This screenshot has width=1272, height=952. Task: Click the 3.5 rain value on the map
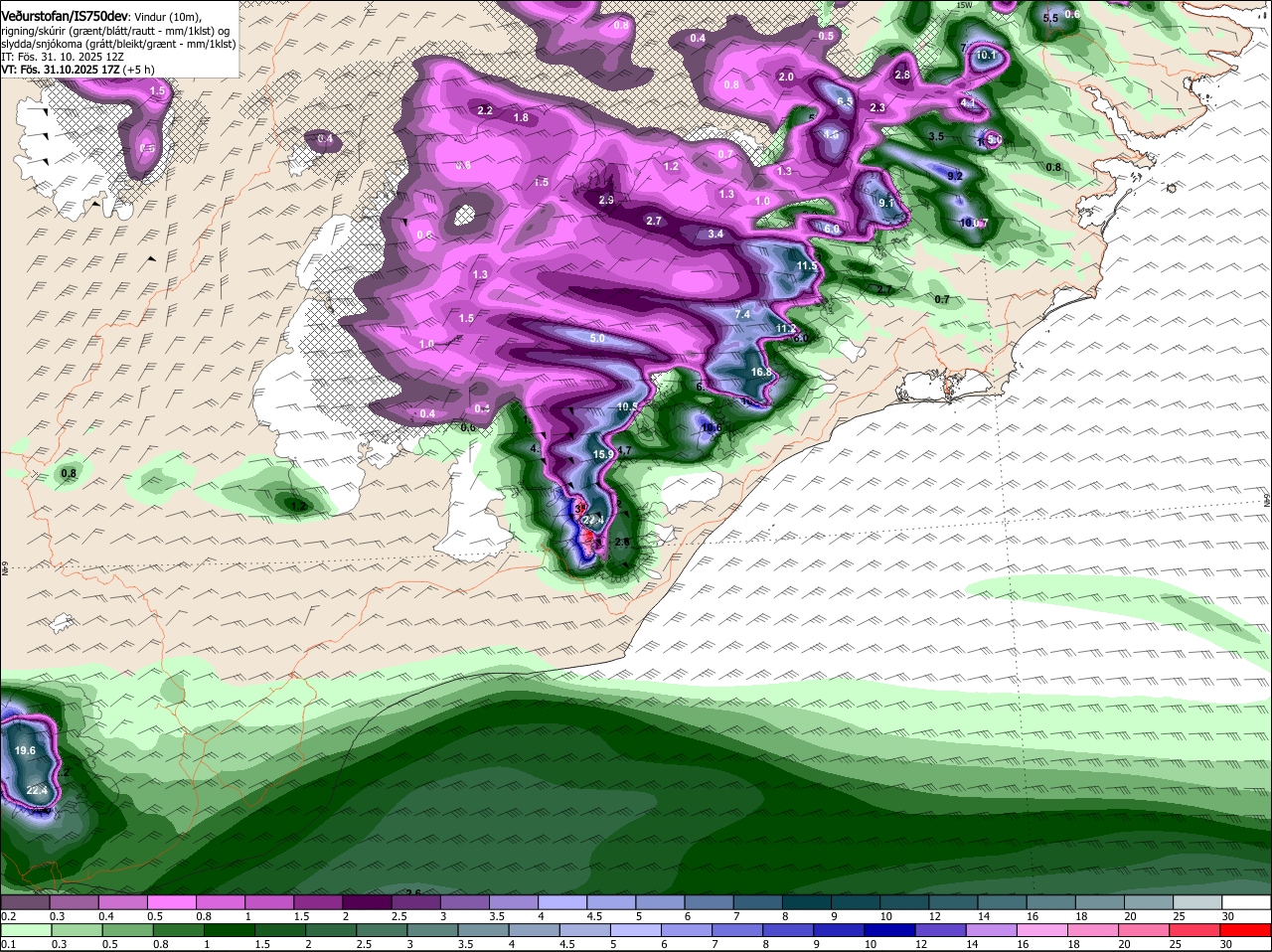935,136
